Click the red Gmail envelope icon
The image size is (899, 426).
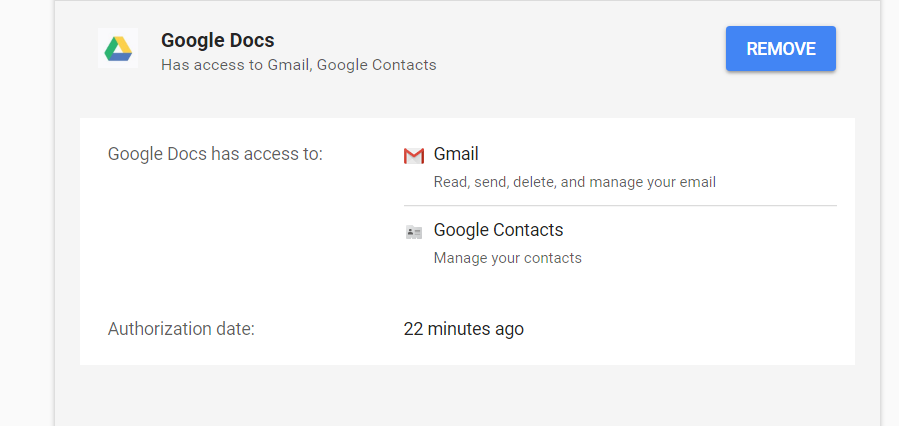click(x=413, y=155)
